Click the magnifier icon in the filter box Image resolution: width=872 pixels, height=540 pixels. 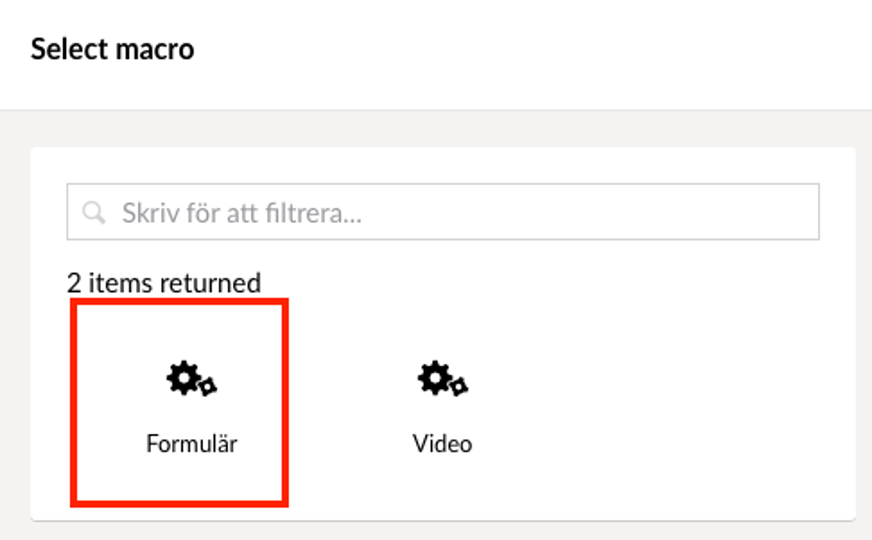[93, 212]
